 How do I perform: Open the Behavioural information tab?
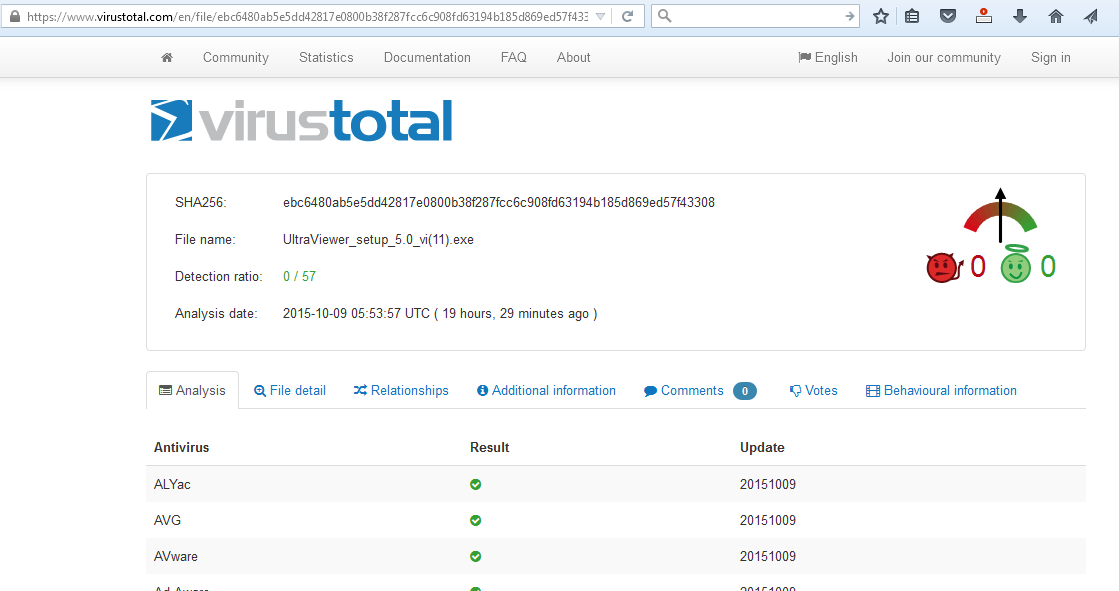click(941, 390)
